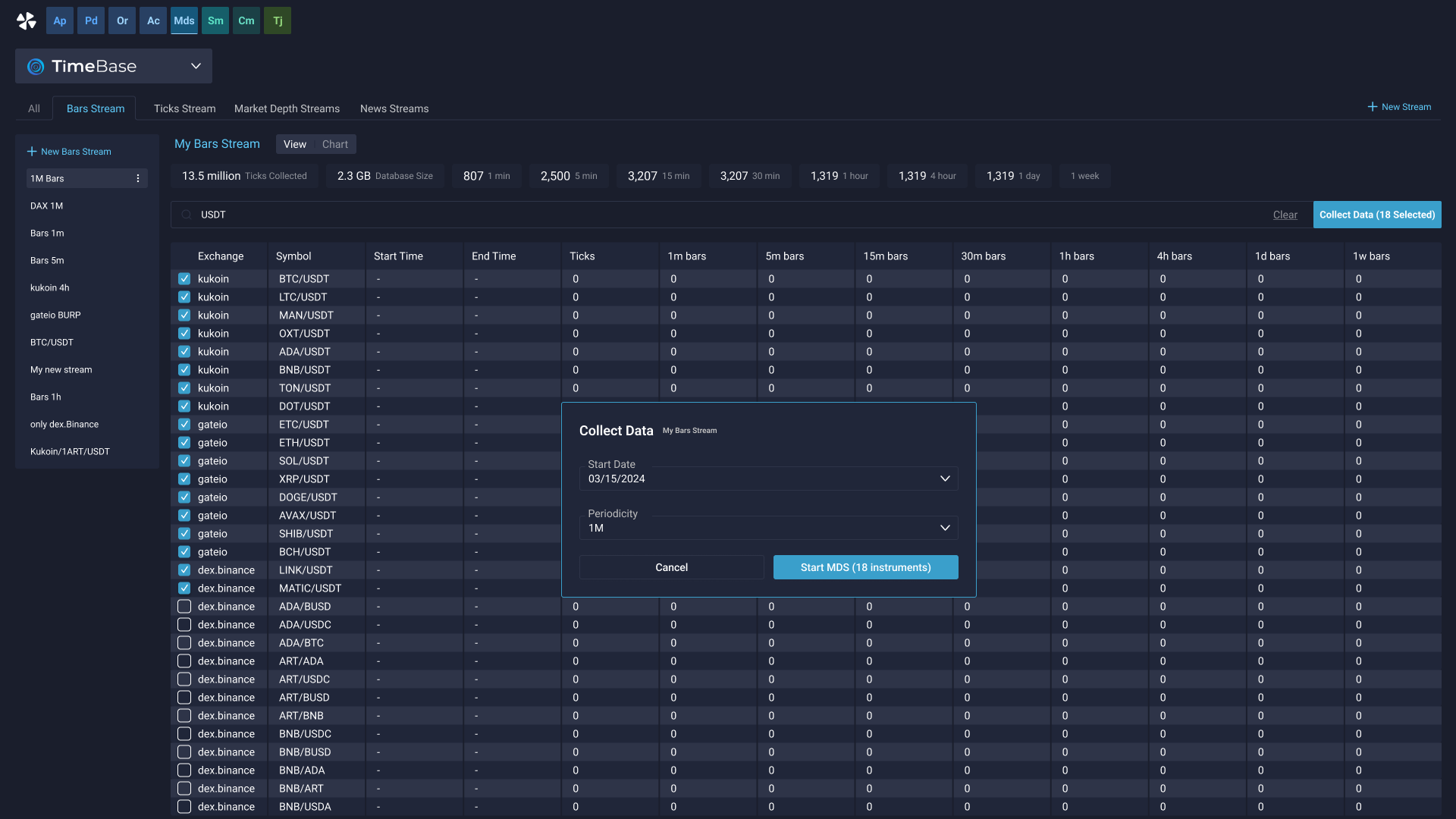Screen dimensions: 1456x819
Task: Check the dex.binance ADA/BUSD row
Action: [x=184, y=606]
